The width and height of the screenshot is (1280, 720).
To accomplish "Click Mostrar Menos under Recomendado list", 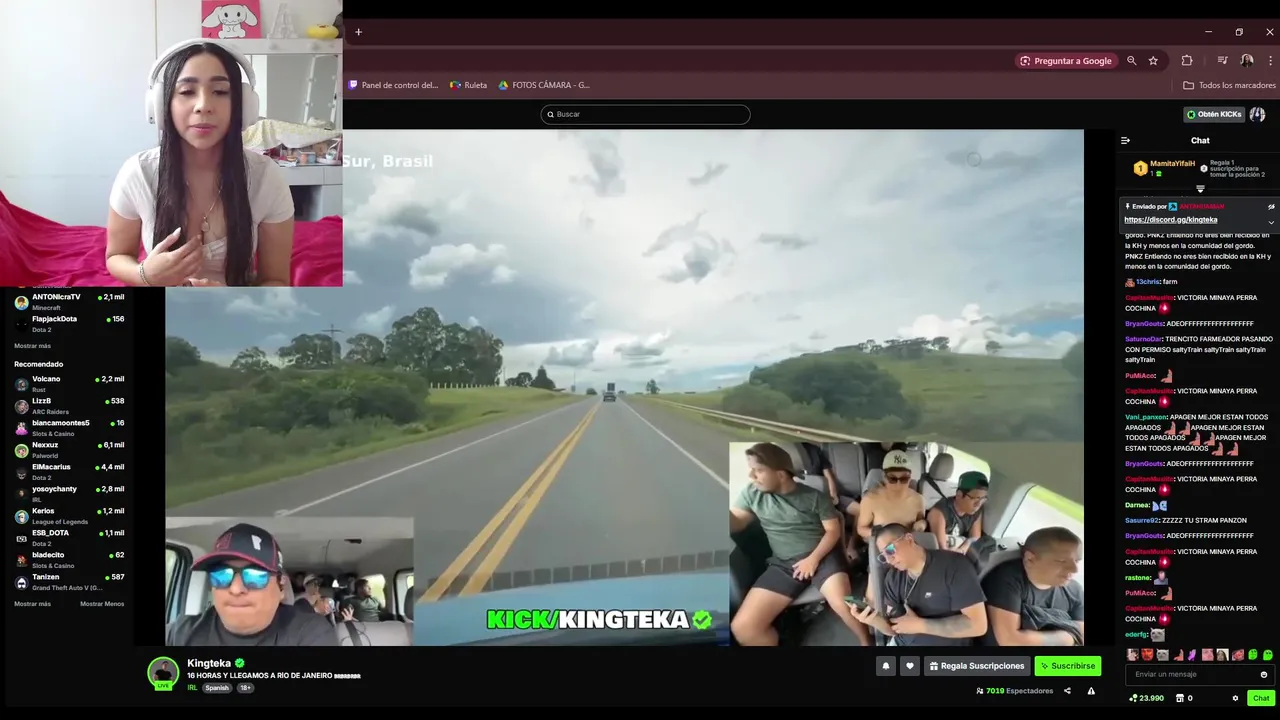I will (102, 604).
